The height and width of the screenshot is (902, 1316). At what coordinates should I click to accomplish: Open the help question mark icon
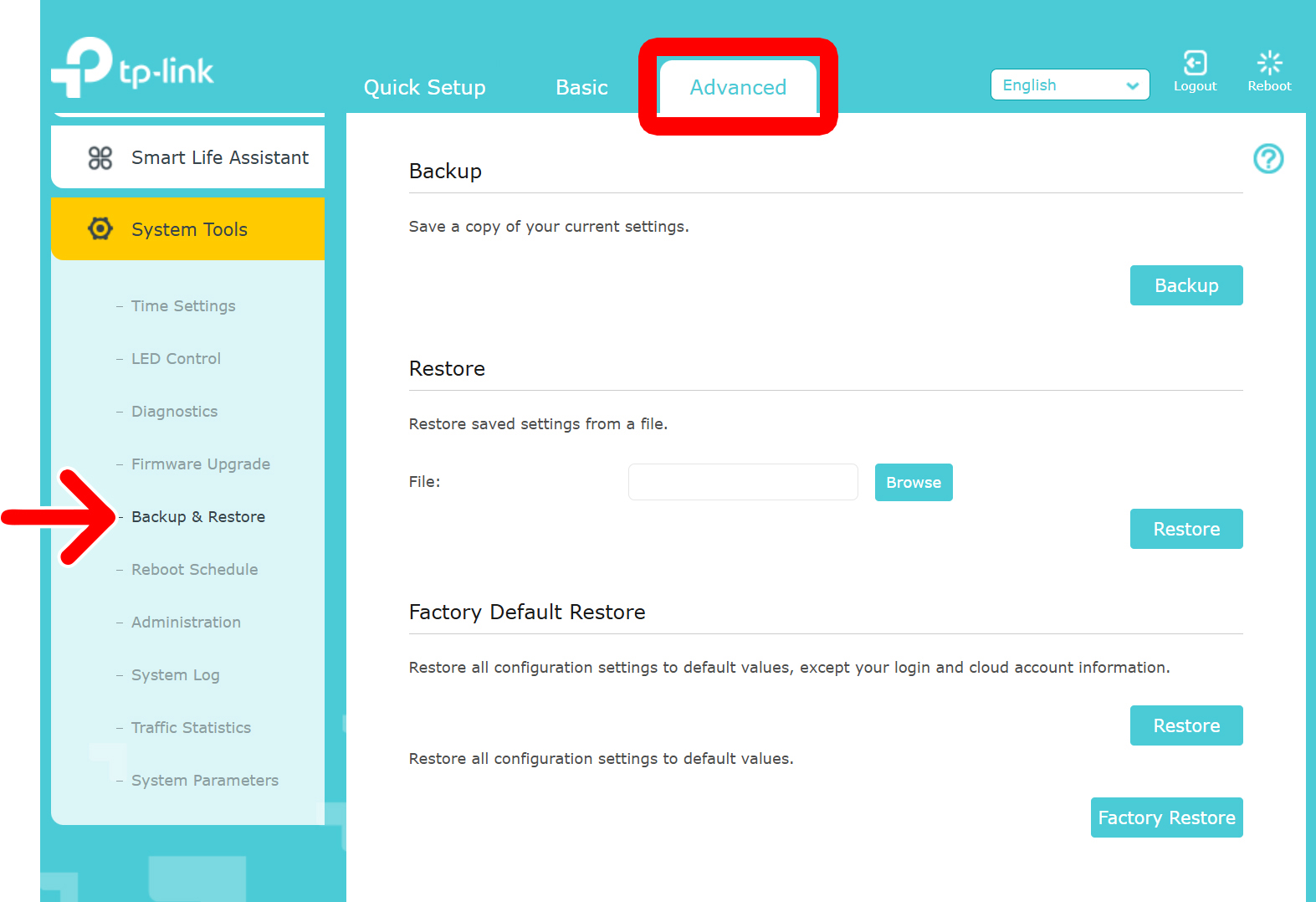point(1268,158)
